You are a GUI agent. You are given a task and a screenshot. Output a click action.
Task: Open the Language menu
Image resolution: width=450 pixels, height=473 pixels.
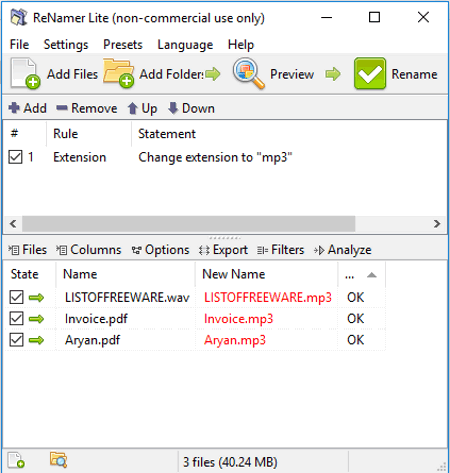coord(185,44)
